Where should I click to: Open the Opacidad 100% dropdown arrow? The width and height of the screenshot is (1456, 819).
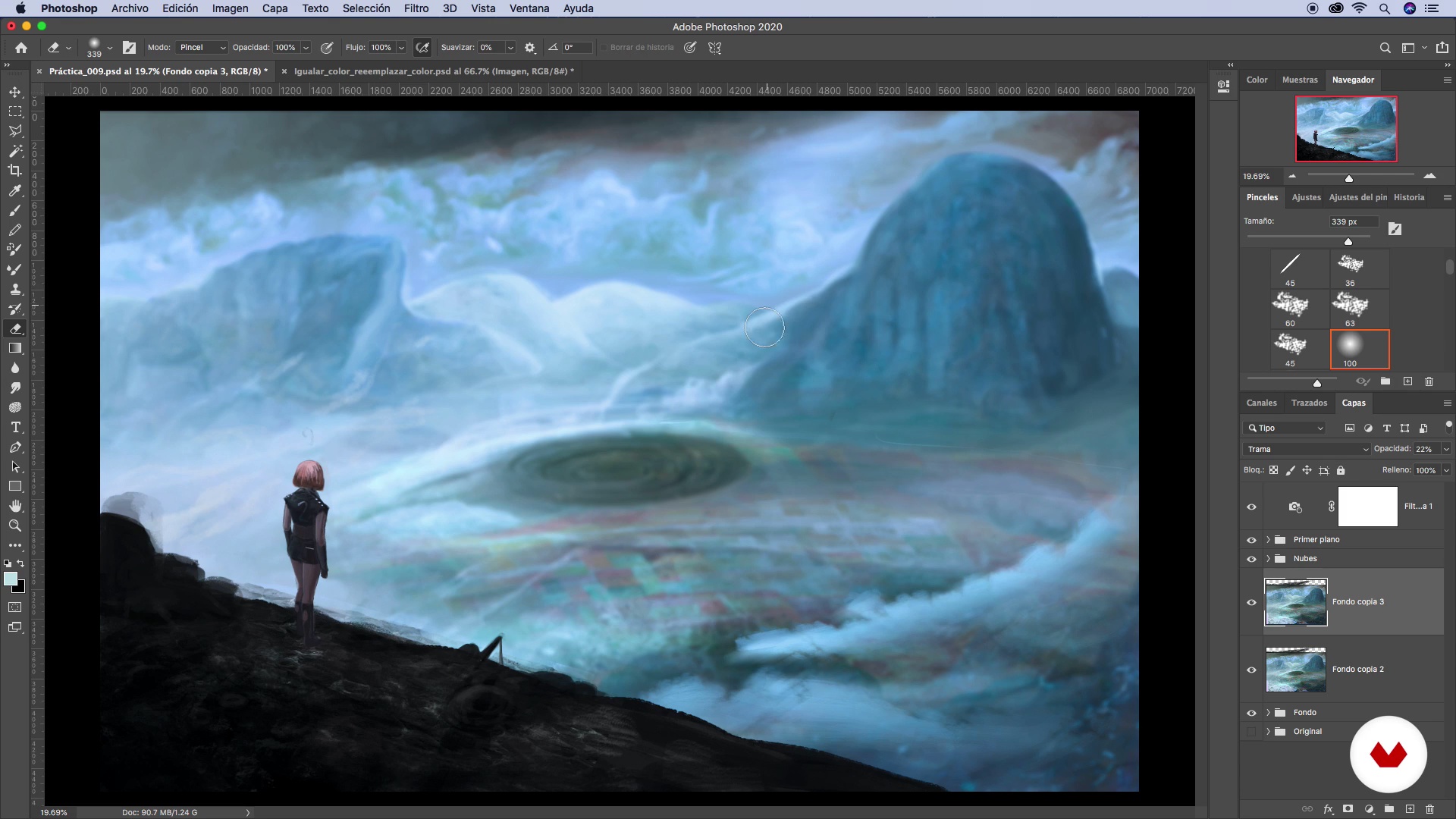(306, 48)
